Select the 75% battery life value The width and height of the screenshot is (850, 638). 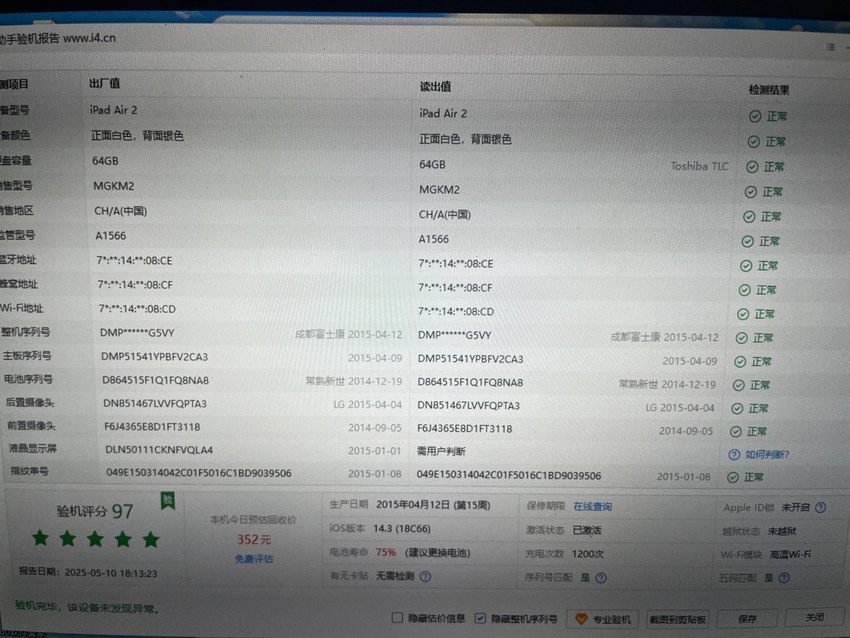(386, 552)
